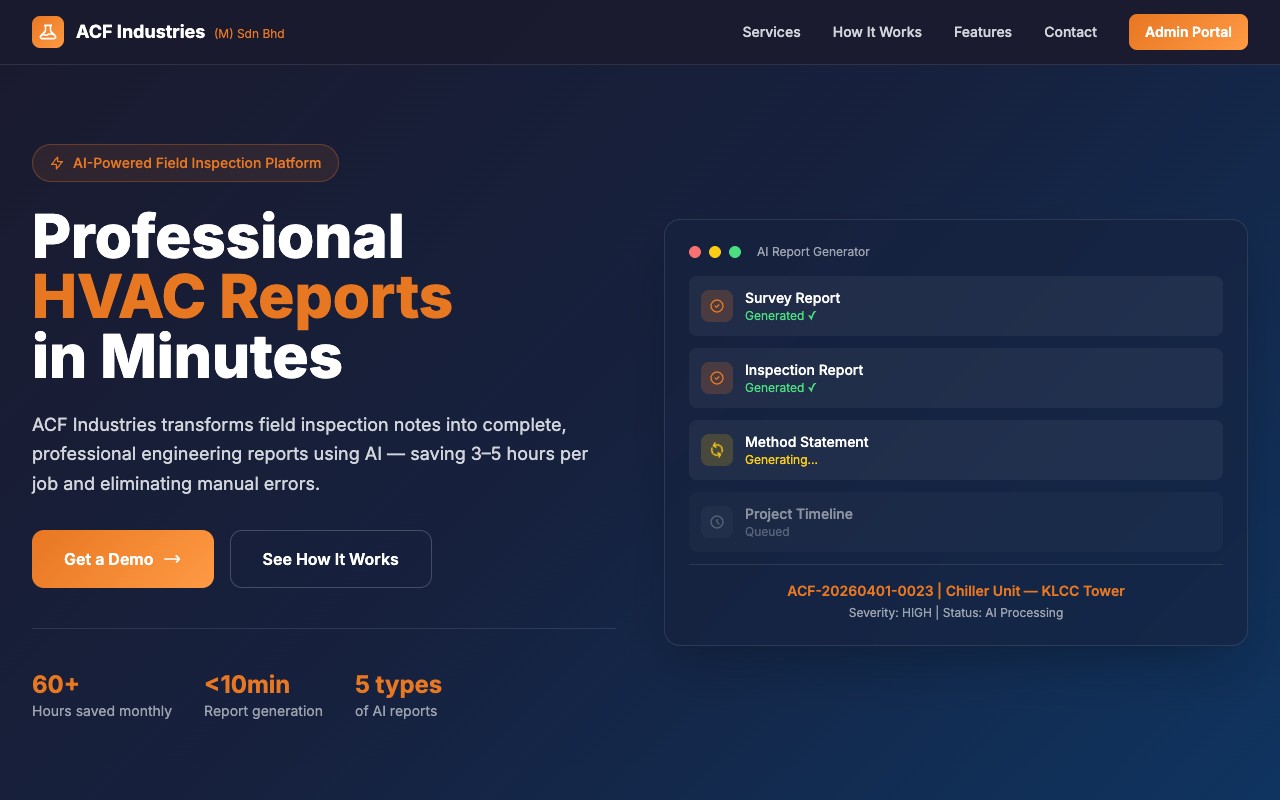Click 'Generated ✓' under Inspection Report
Viewport: 1280px width, 800px height.
(781, 388)
